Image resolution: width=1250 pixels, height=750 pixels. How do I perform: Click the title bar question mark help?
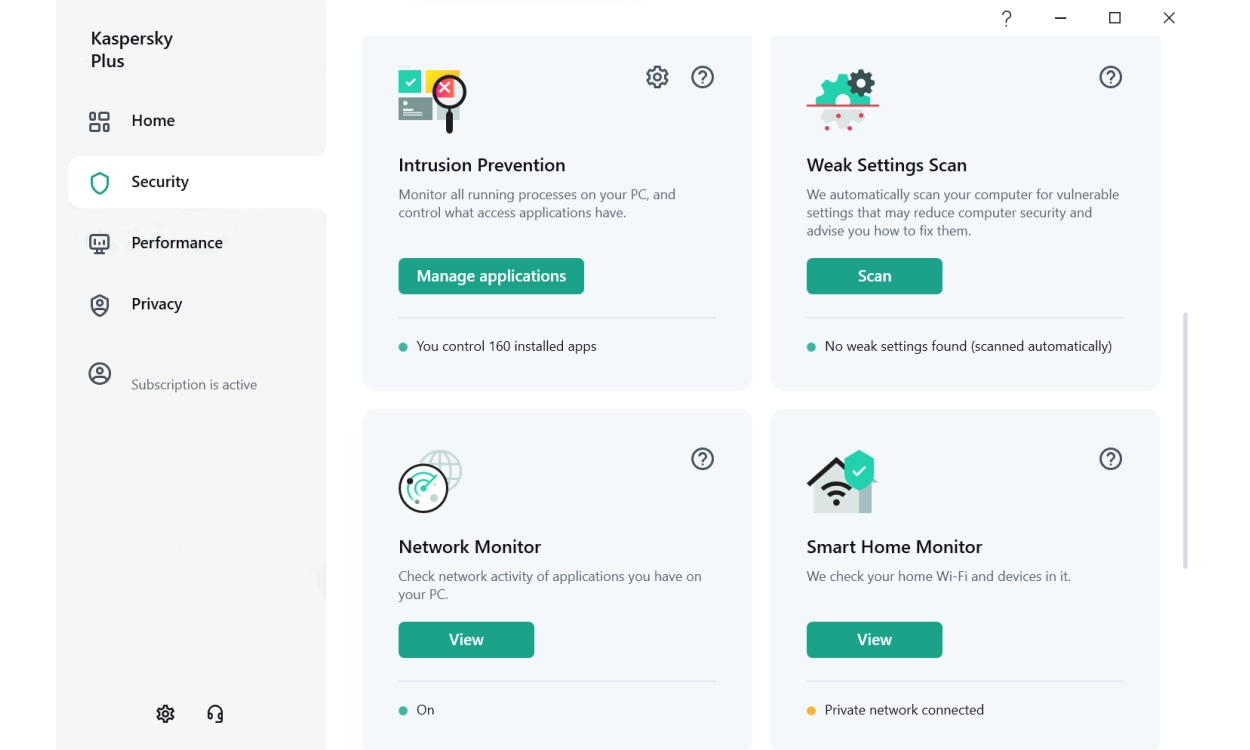(x=1006, y=18)
